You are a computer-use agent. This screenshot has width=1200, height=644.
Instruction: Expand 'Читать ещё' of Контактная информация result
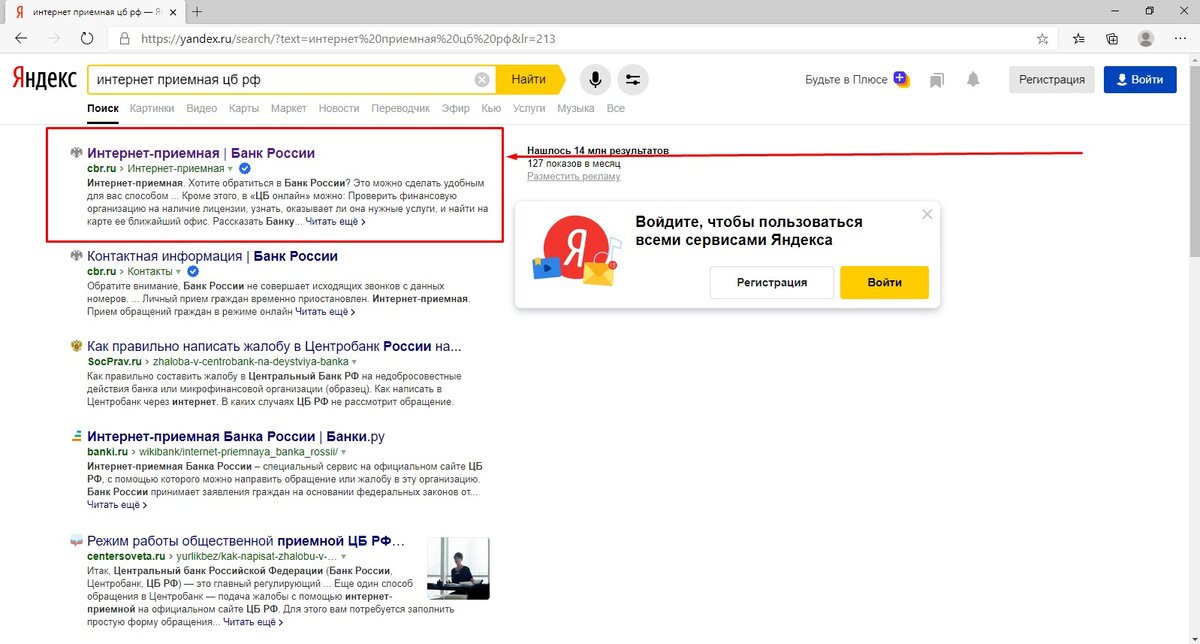325,312
